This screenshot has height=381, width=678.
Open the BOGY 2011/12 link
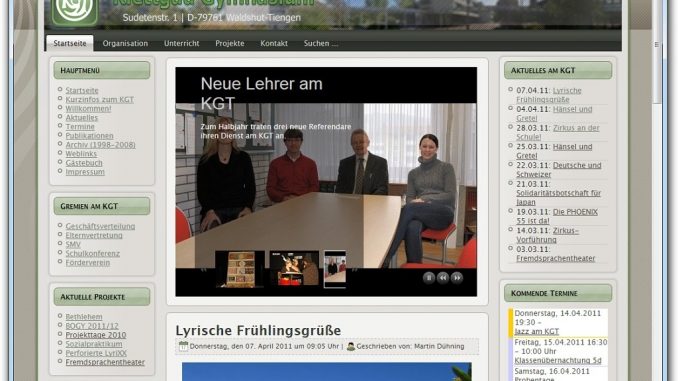(x=92, y=326)
